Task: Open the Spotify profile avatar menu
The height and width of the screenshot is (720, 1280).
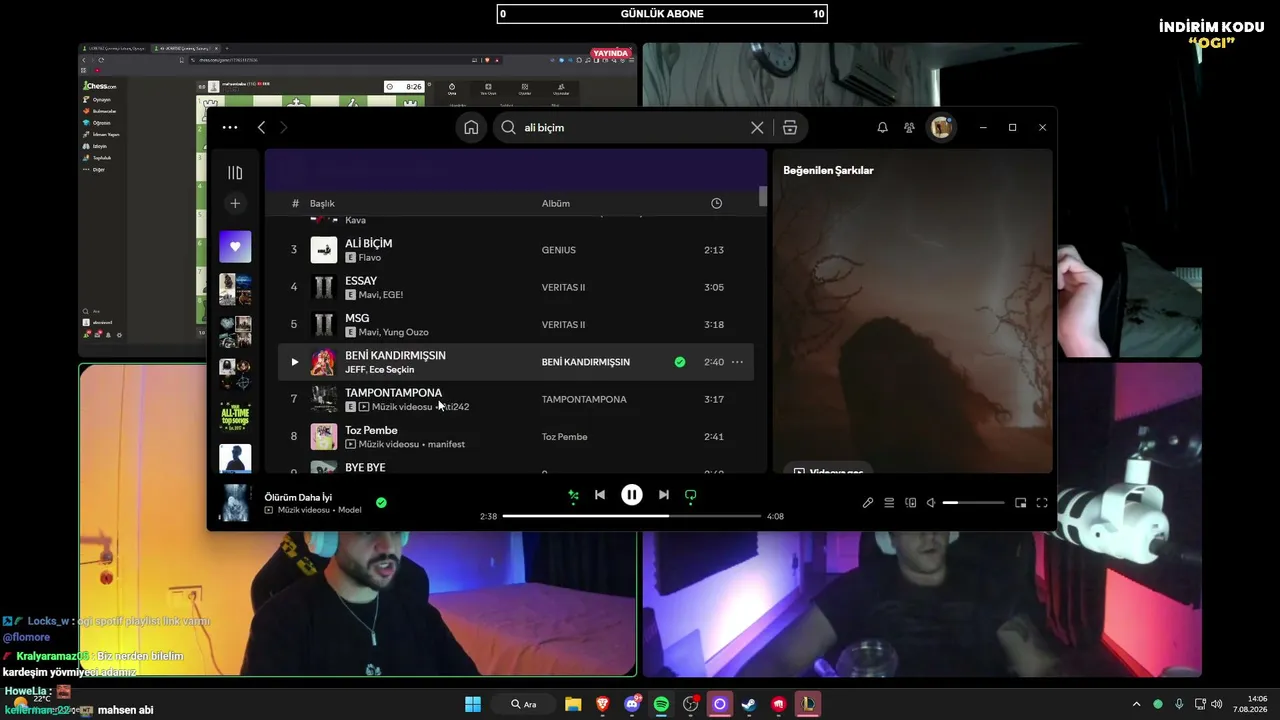Action: 941,127
